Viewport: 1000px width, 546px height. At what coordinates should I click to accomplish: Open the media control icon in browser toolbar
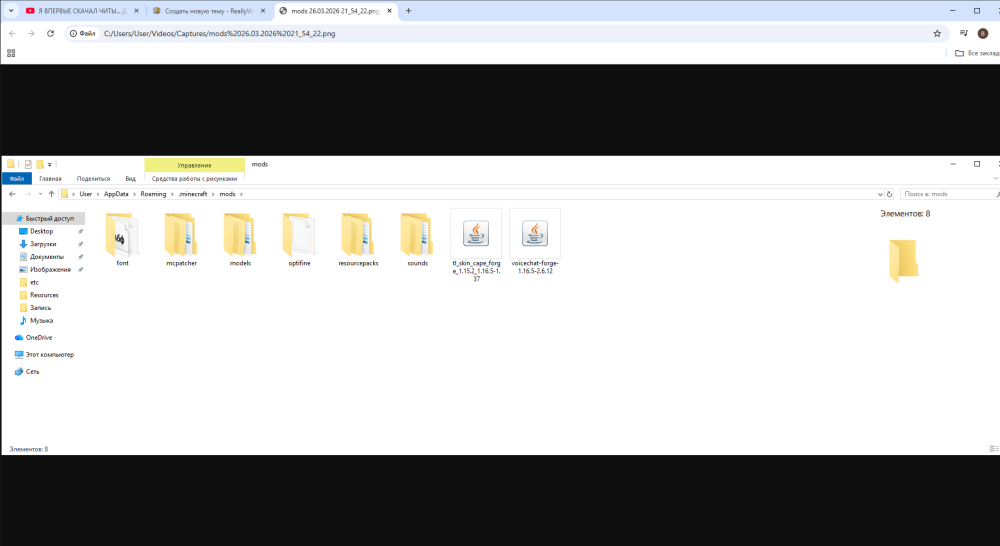click(964, 33)
